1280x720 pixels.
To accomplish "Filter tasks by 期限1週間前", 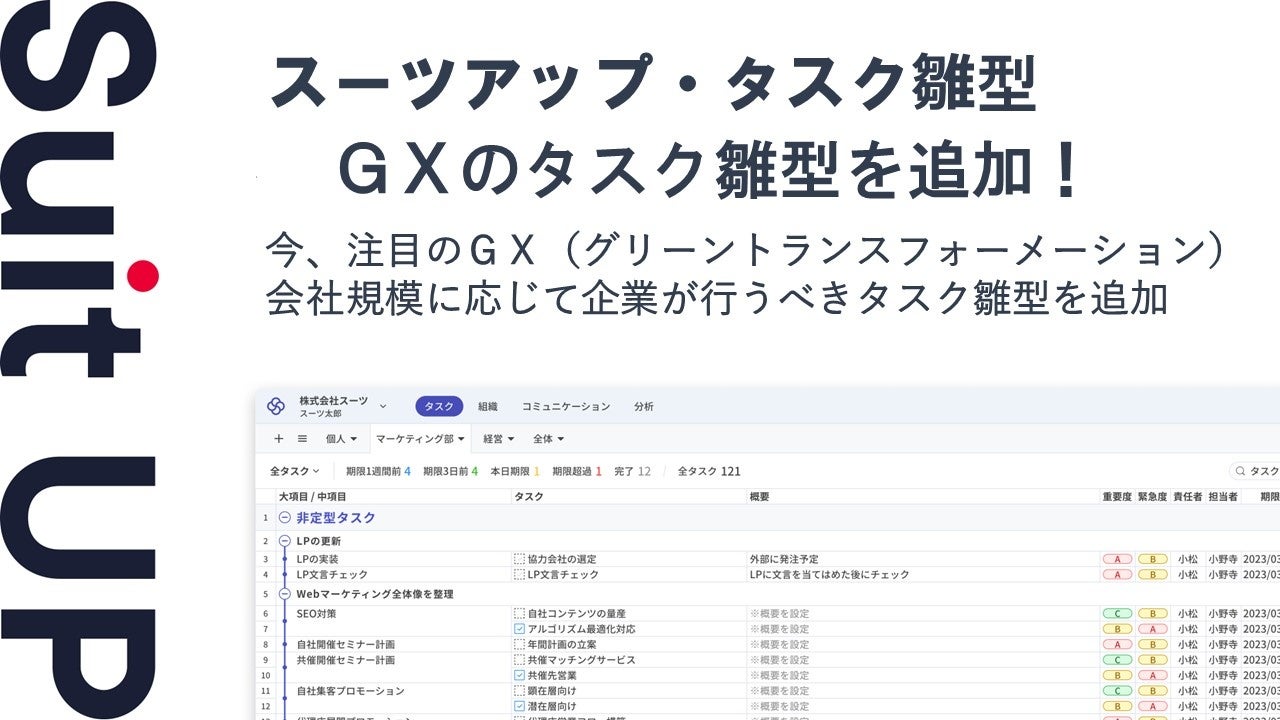I will coord(378,471).
